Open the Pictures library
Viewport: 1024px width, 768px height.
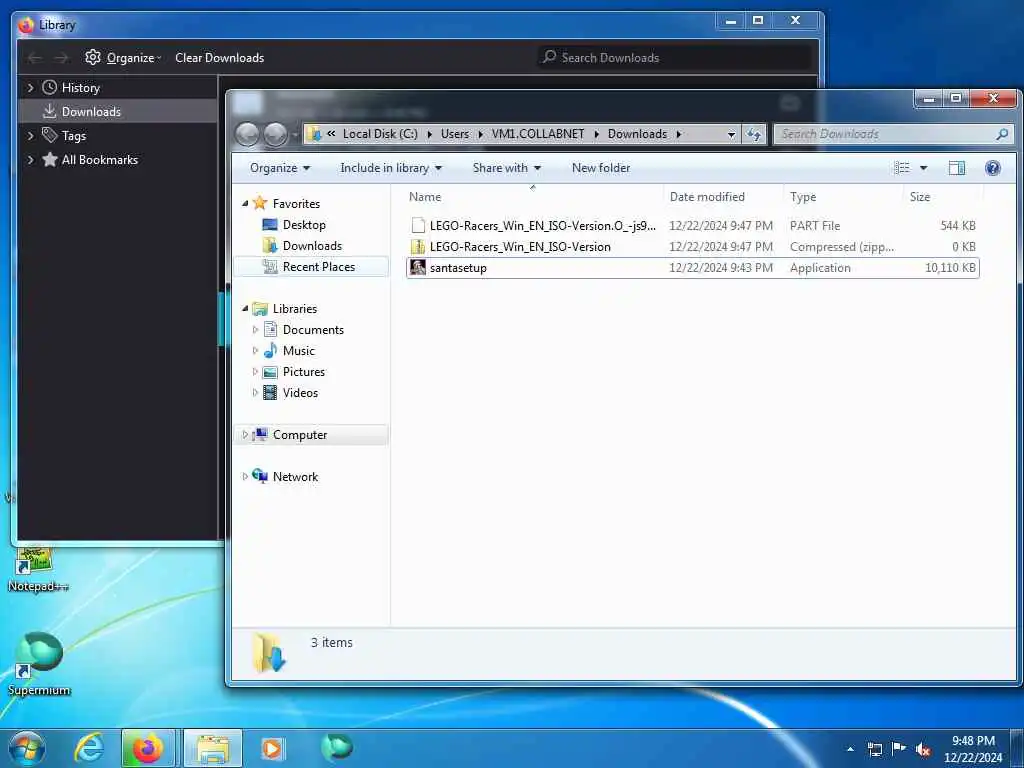tap(303, 372)
